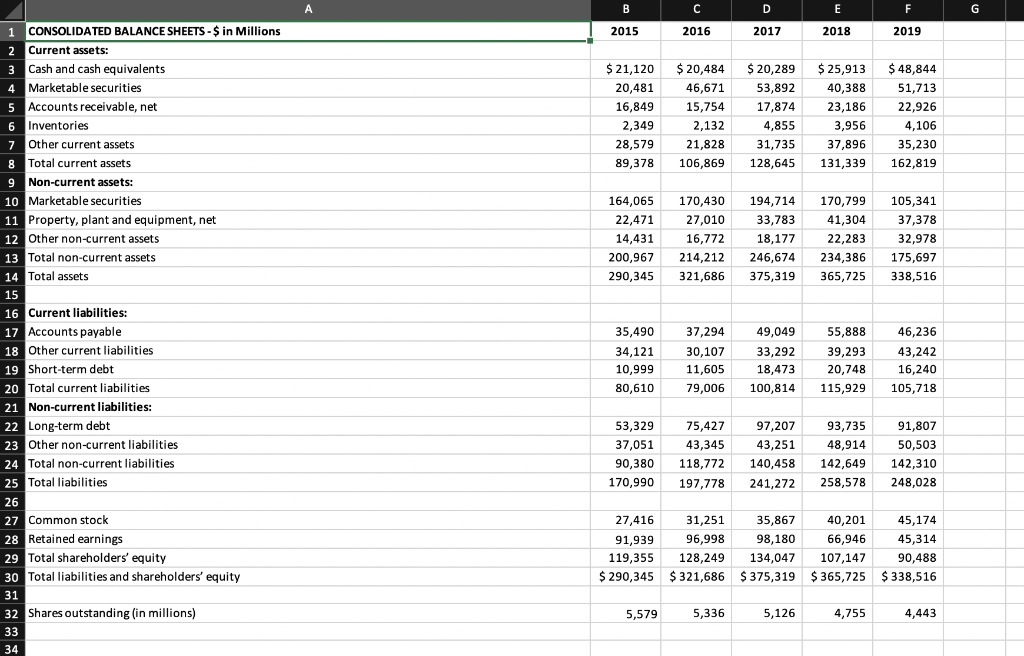Click total current liabilities value 115,929
1024x656 pixels.
click(837, 388)
